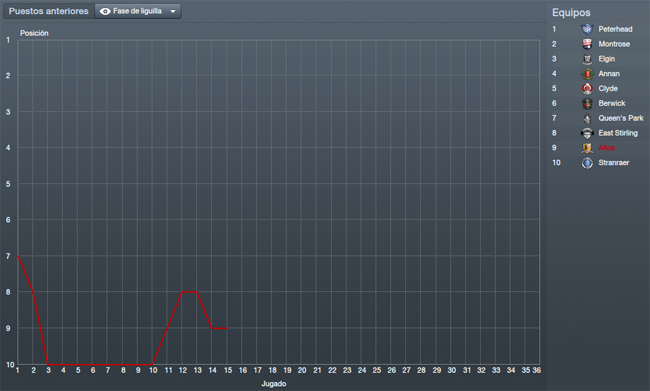Open the Fase de liguilla dropdown arrow

tap(173, 11)
